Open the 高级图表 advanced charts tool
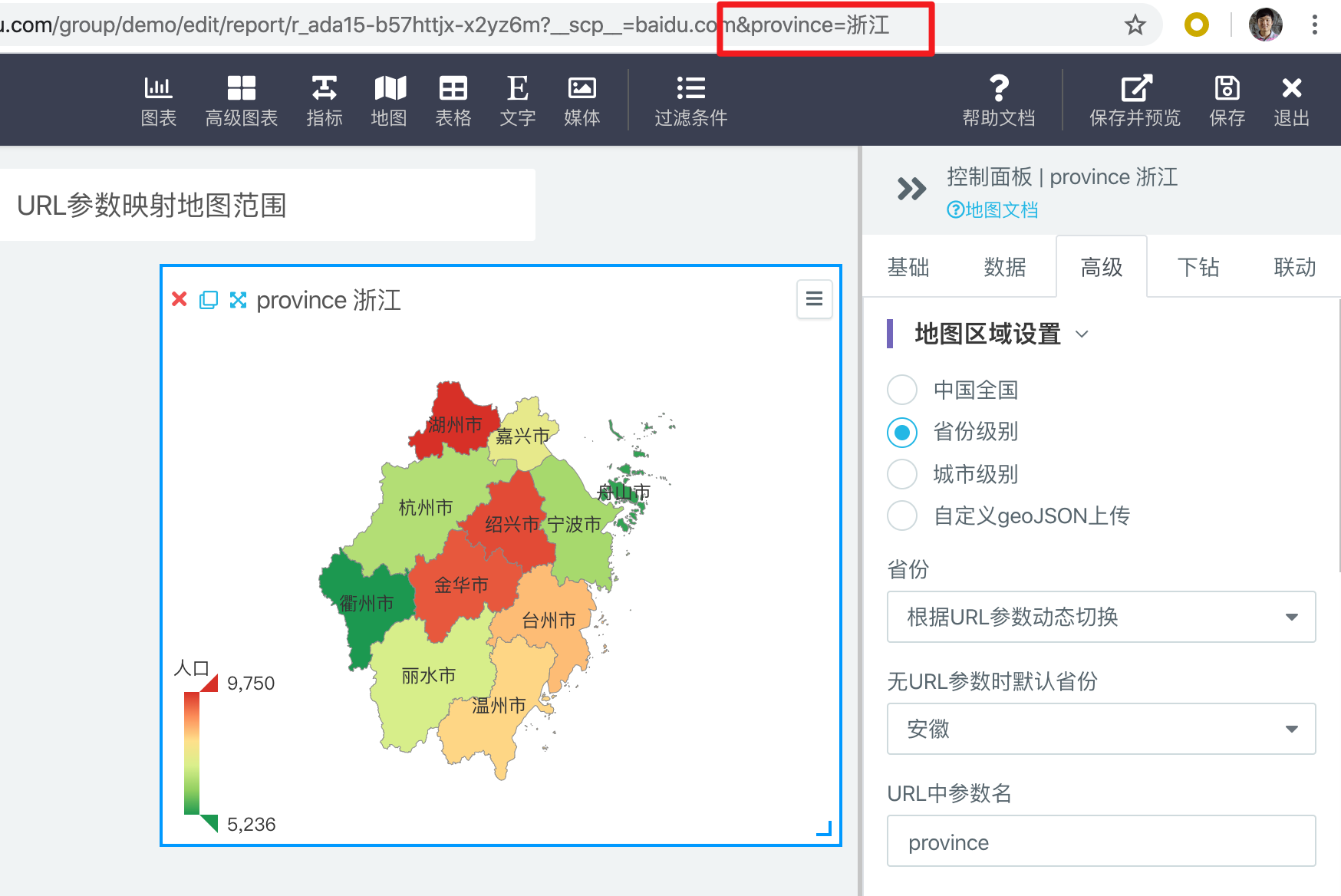The image size is (1341, 896). pyautogui.click(x=241, y=100)
